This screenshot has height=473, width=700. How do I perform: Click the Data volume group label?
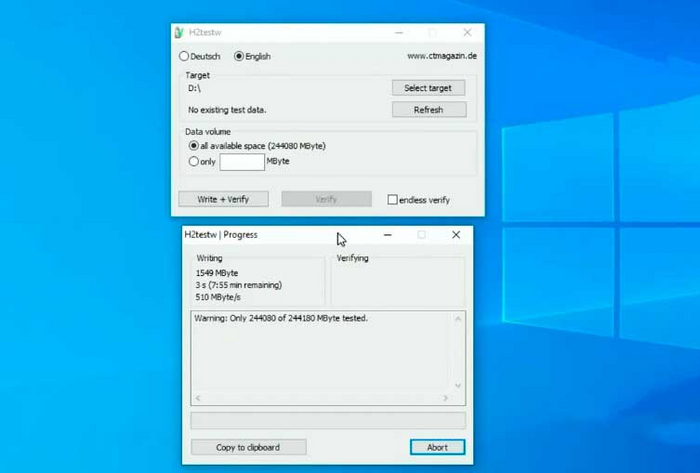pyautogui.click(x=208, y=132)
